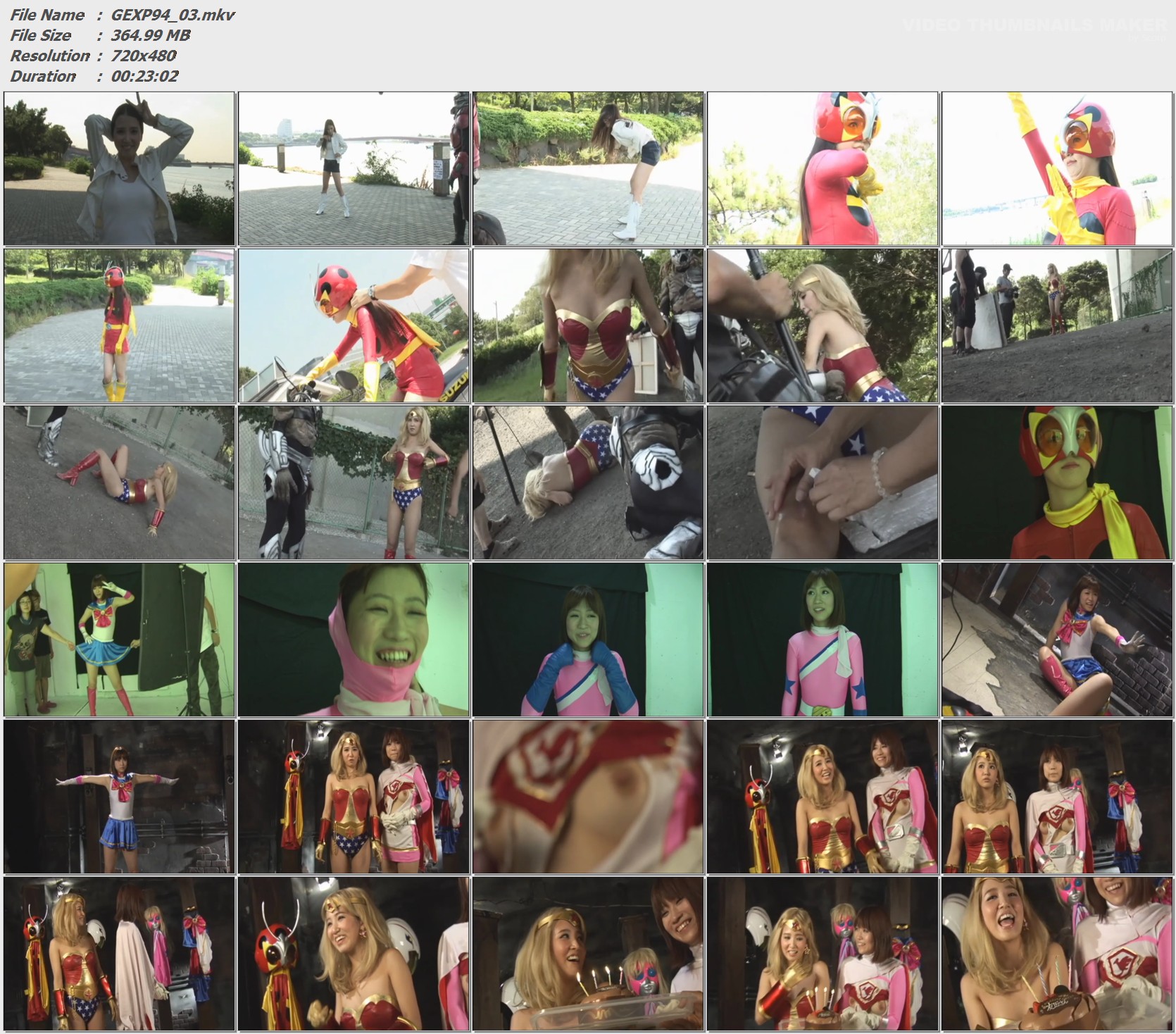Select thumbnail of heroine lying in red boots
1176x1034 pixels.
(x=119, y=482)
